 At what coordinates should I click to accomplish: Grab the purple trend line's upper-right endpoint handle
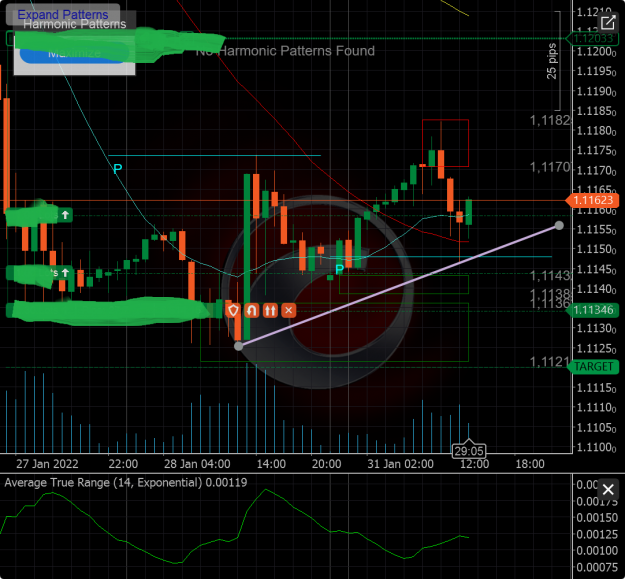pos(559,226)
